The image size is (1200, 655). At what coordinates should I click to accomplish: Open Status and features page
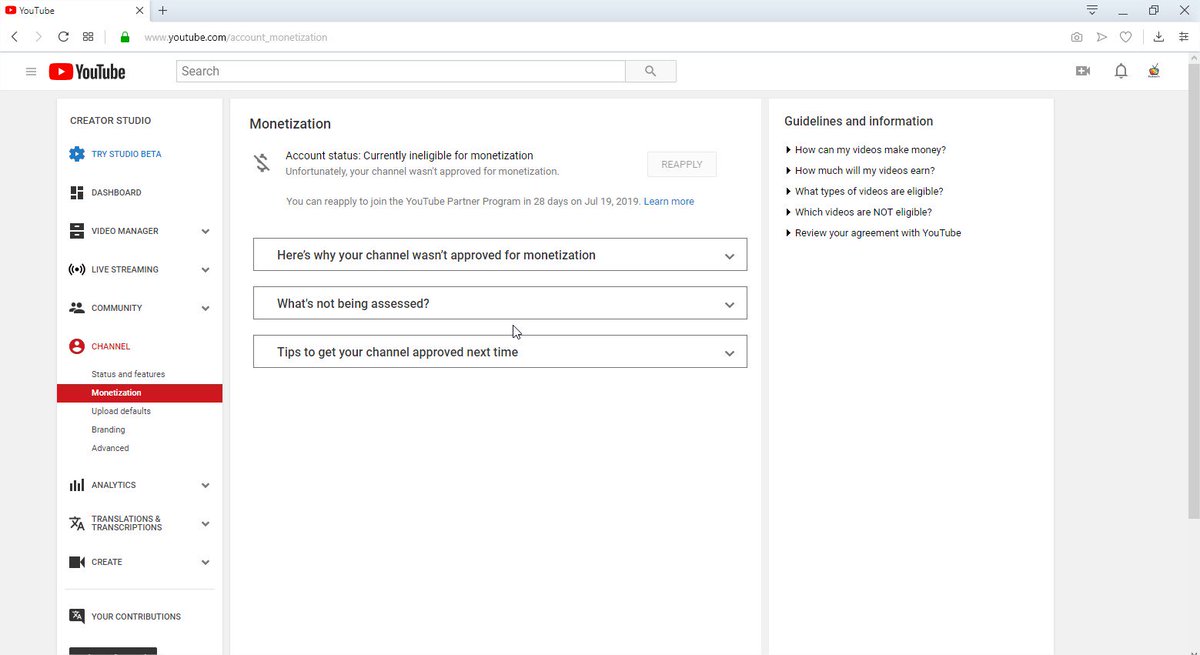128,374
